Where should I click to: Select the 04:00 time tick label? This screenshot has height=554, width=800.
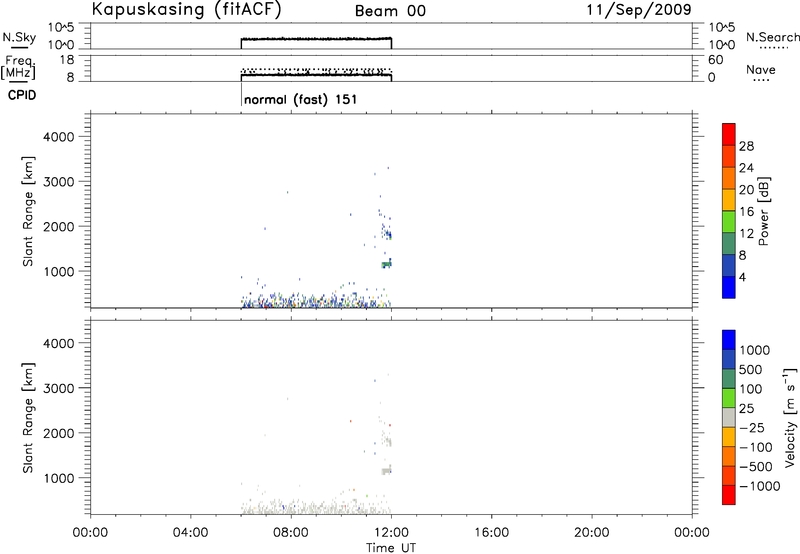tap(191, 533)
